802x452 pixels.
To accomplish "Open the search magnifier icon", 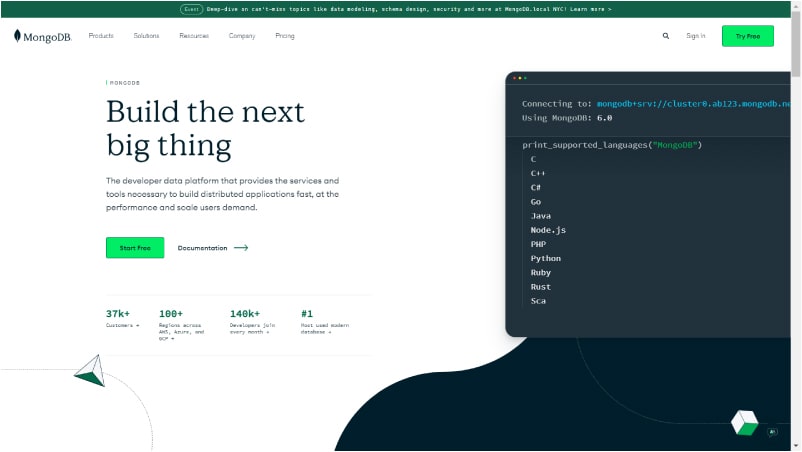I will click(665, 36).
